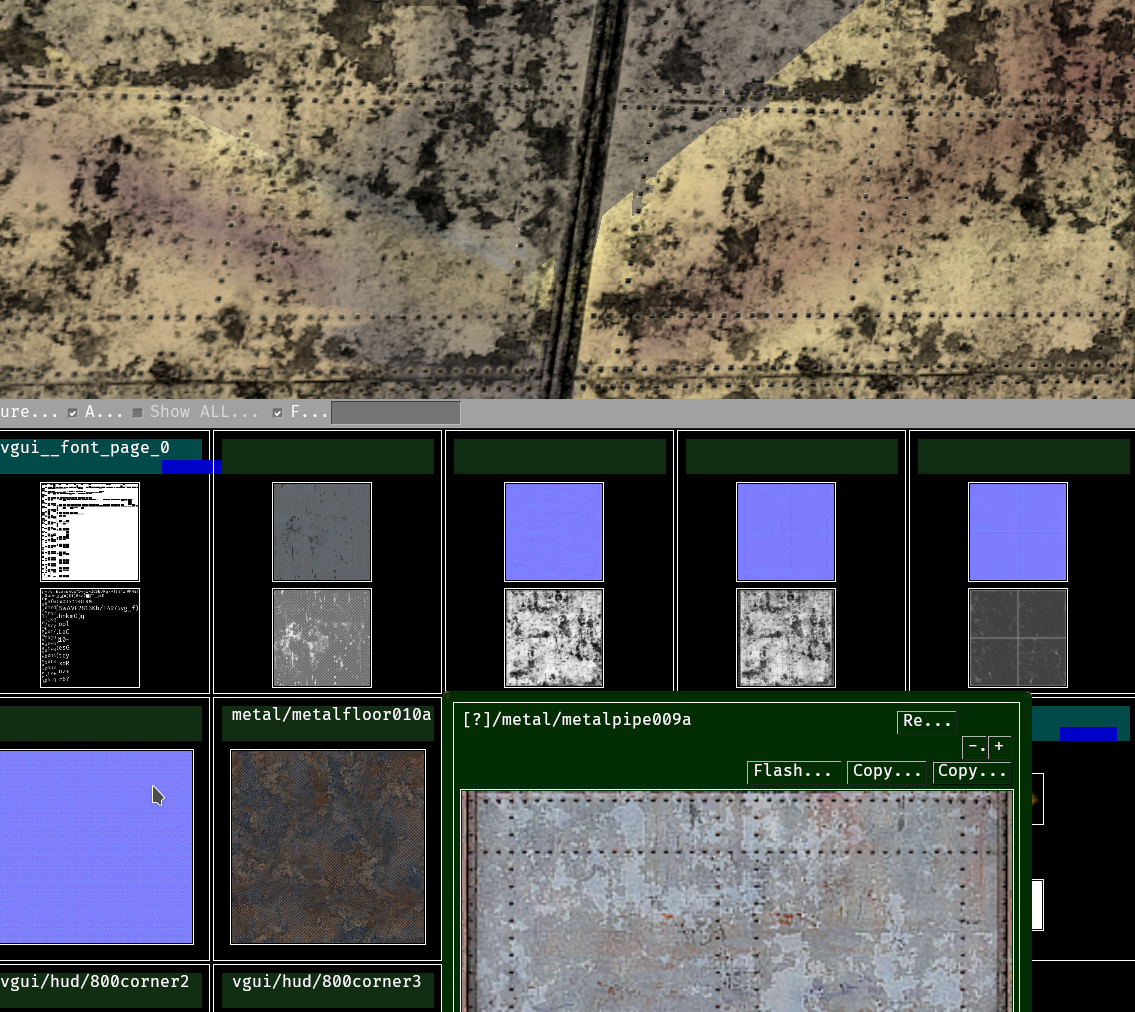
Task: Click the white font atlas thumbnail for vgui__font_page_0
Action: [x=89, y=531]
